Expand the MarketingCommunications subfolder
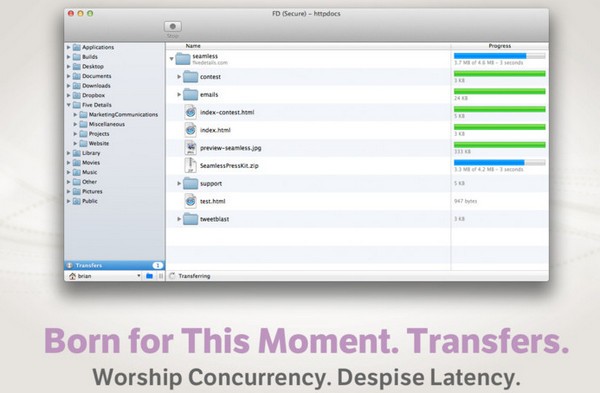Viewport: 600px width, 393px height. pyautogui.click(x=75, y=114)
